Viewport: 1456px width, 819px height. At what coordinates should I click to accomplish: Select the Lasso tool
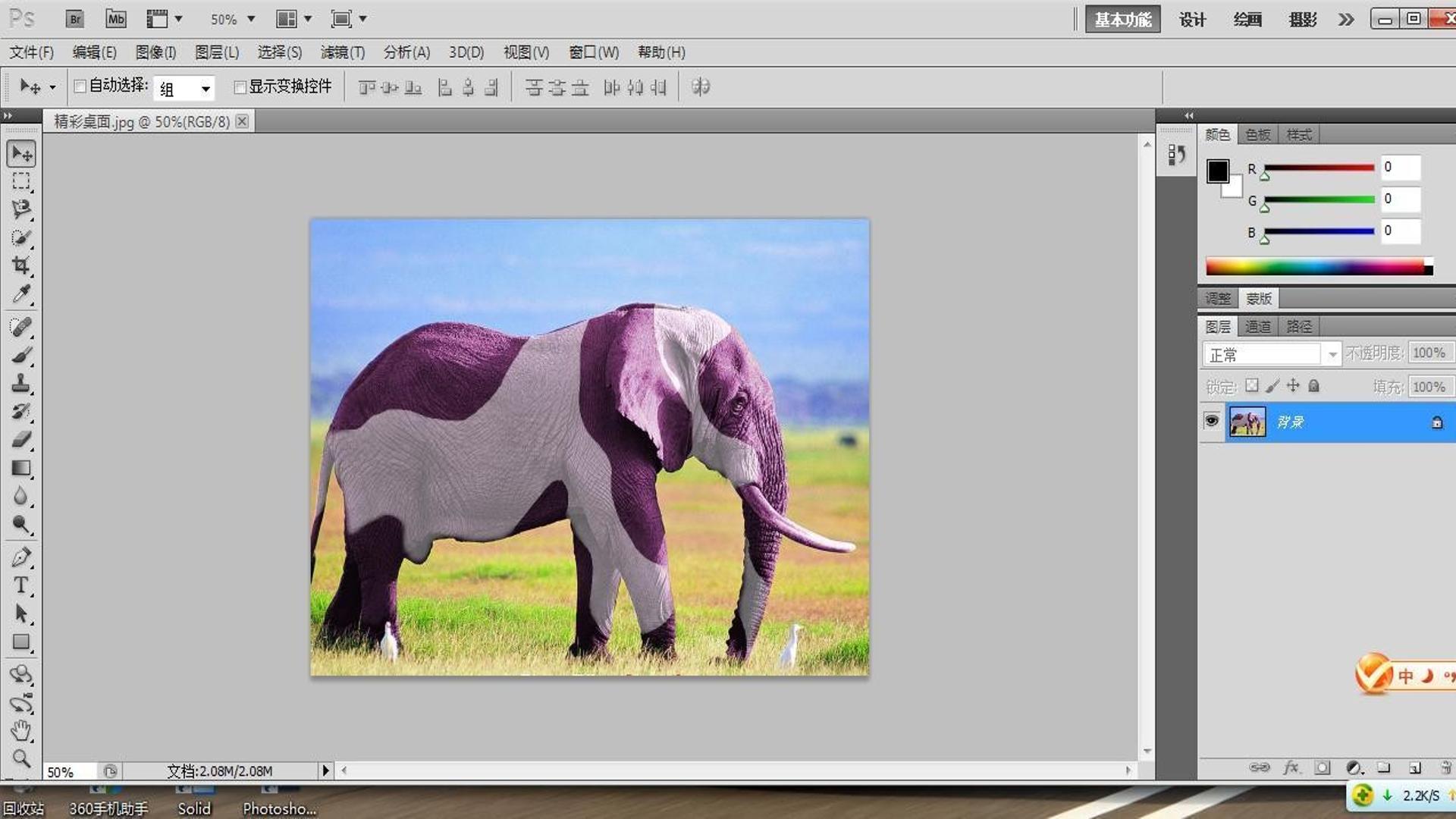pyautogui.click(x=21, y=209)
